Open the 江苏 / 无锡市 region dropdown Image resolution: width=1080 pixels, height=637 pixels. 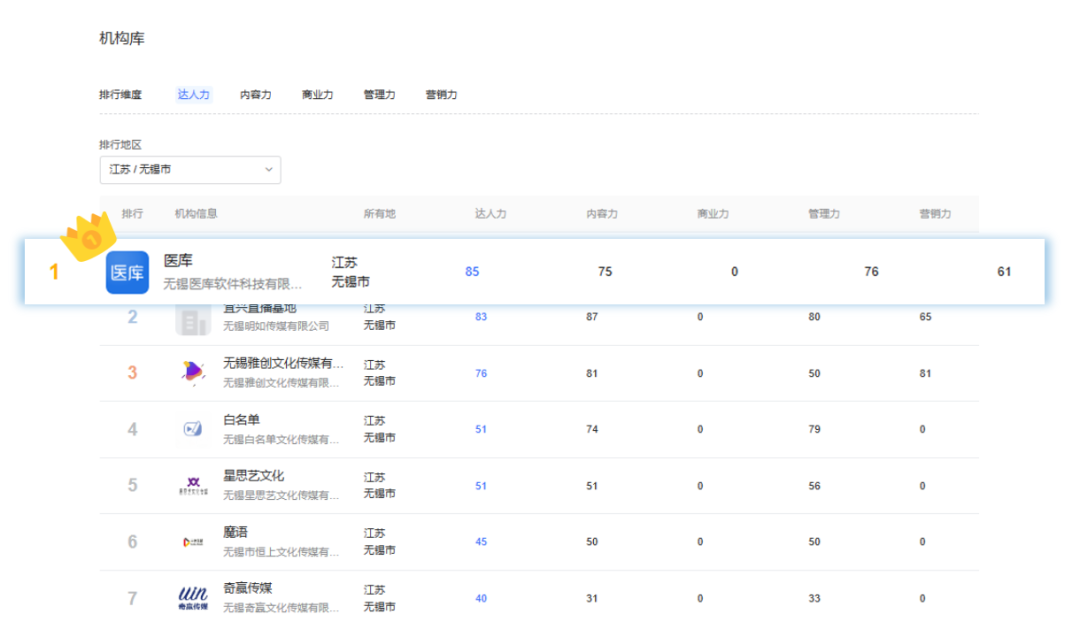pos(189,170)
